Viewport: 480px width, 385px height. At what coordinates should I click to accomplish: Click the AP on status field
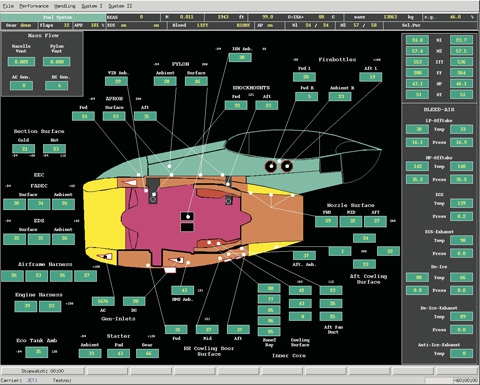pos(270,25)
